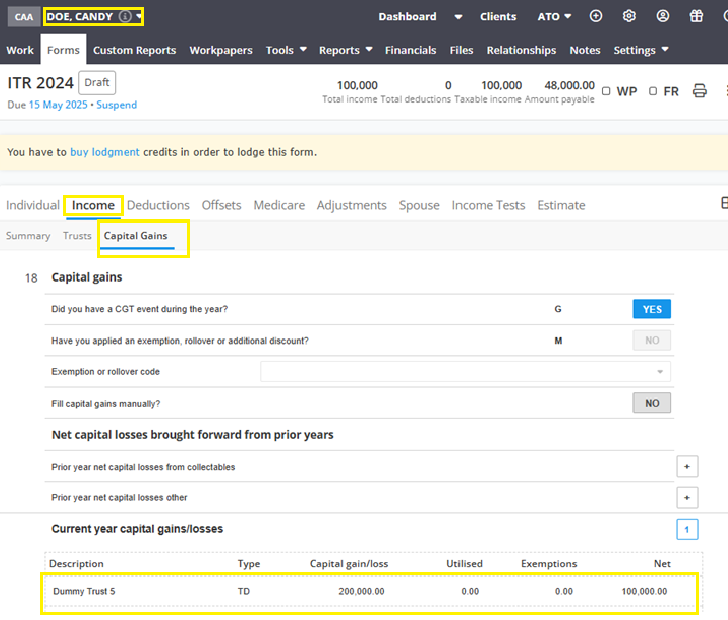Follow the buy lodgment link
The image size is (728, 620).
[x=105, y=152]
